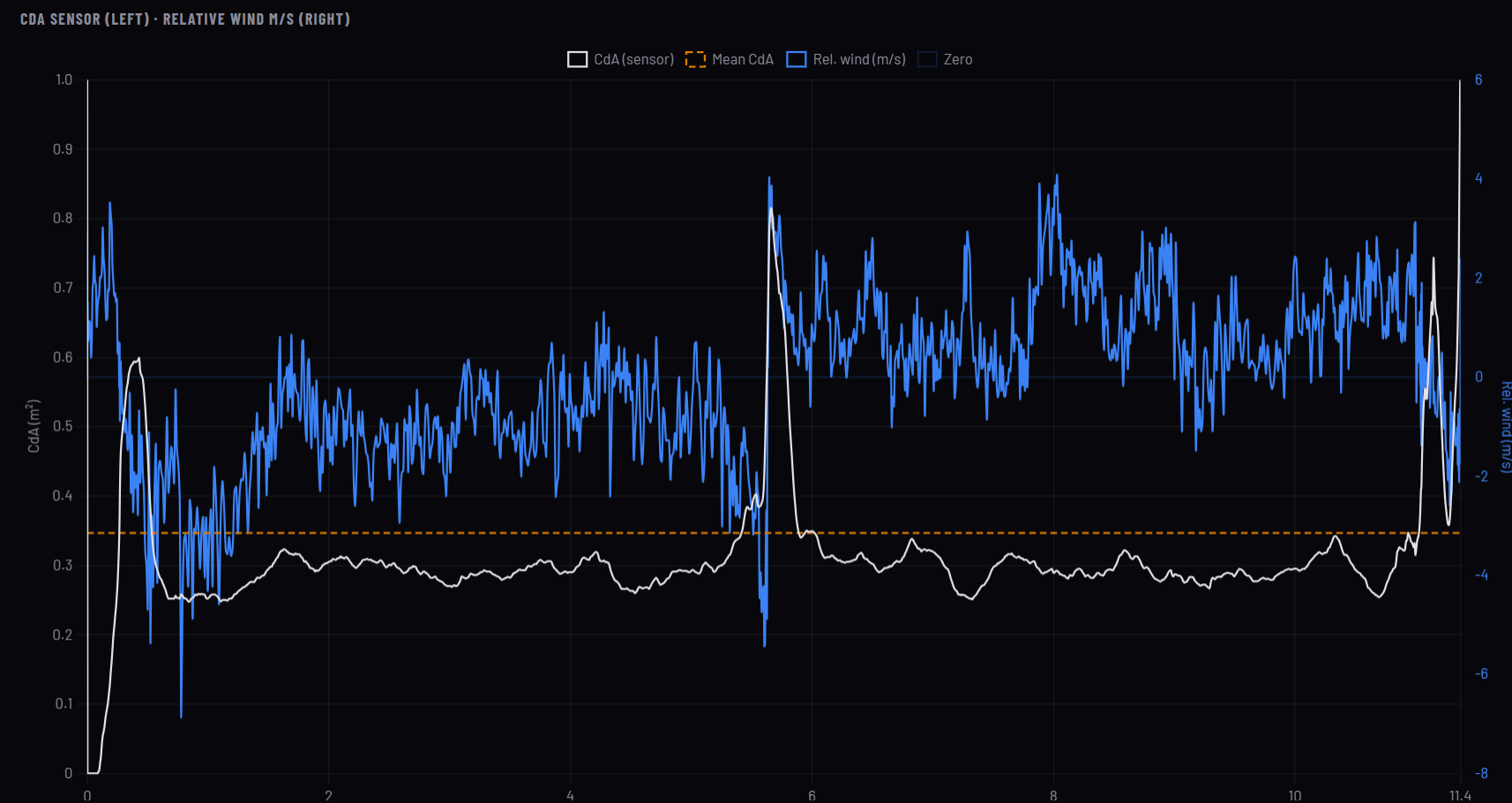This screenshot has width=1512, height=803.
Task: Click the right axis label 'Rel. wind (m/s)'
Action: tap(1505, 427)
